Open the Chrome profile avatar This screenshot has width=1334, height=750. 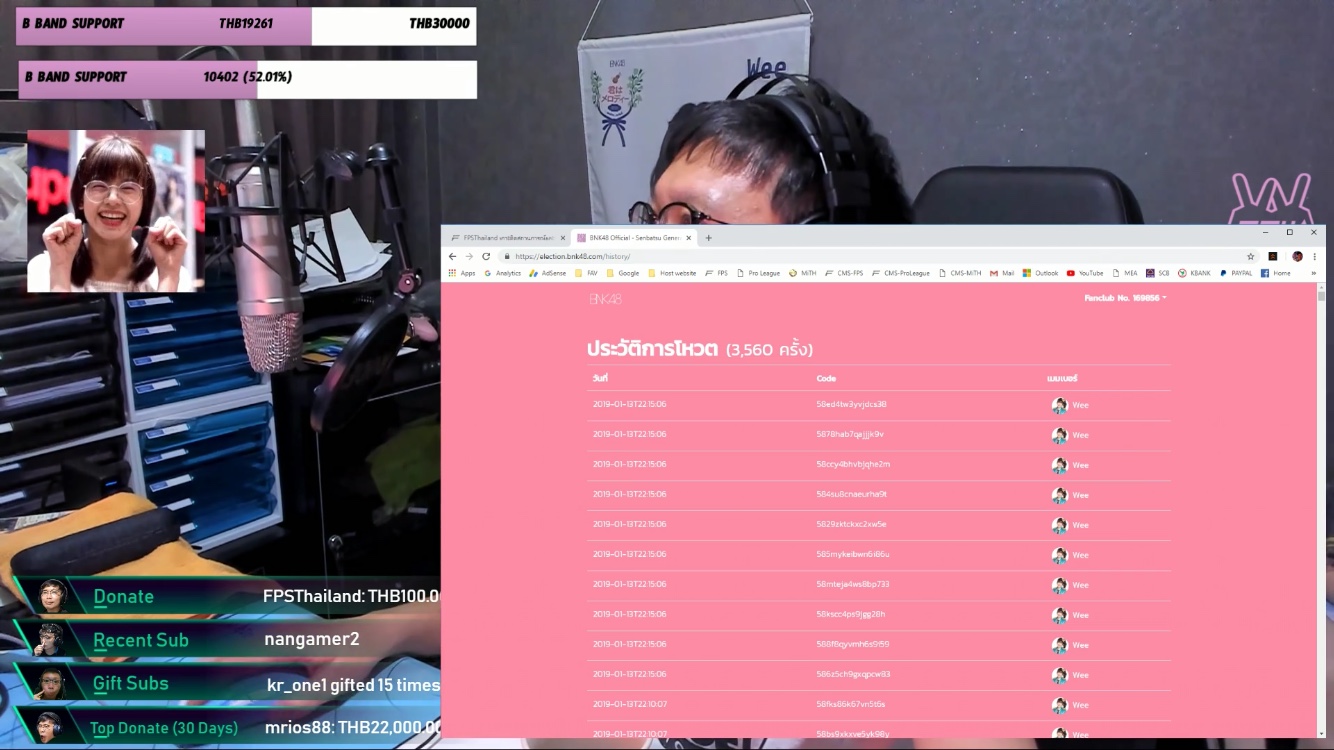coord(1297,256)
